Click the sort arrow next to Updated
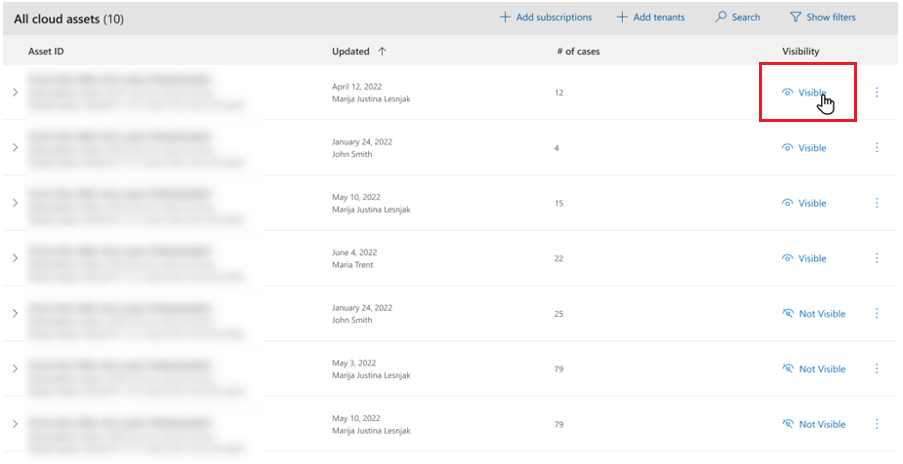The width and height of the screenshot is (903, 464). pos(382,51)
